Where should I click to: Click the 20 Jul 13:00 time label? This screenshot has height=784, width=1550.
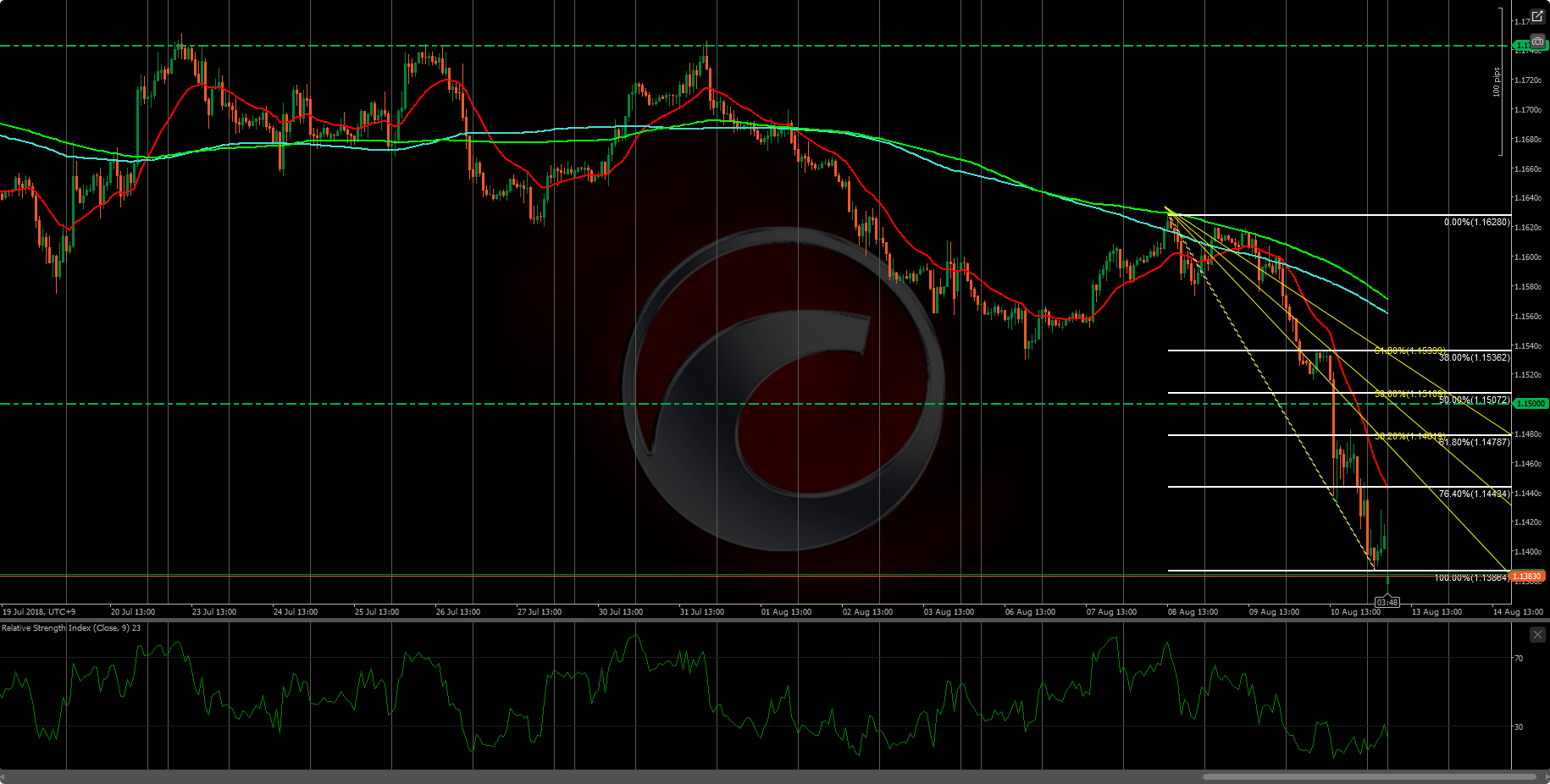pos(133,611)
